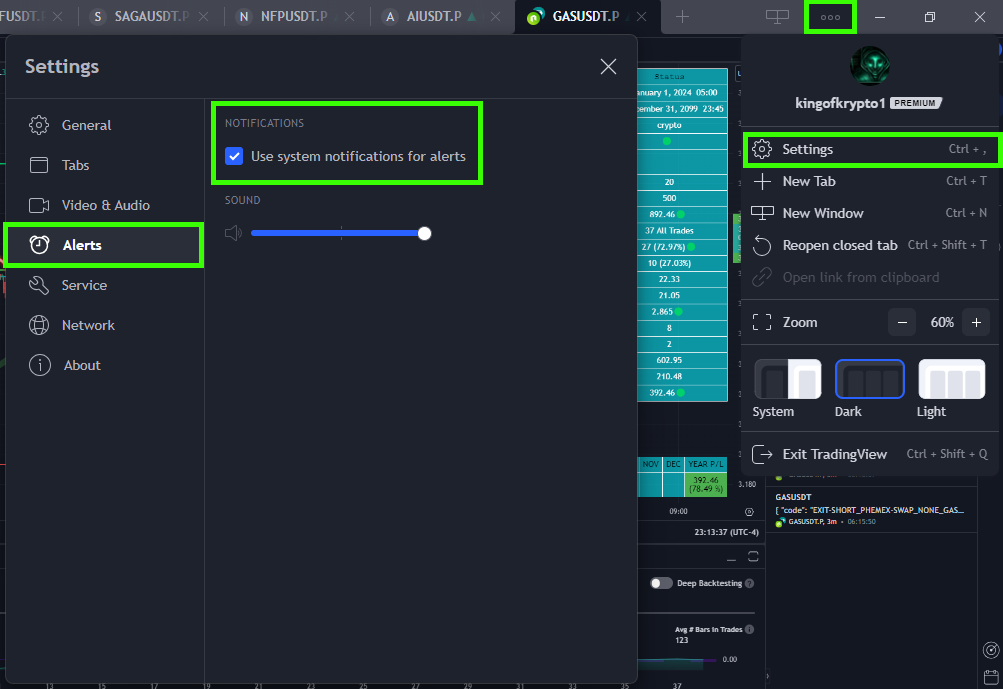Screen dimensions: 1003x689
Task: Increase zoom with the plus button
Action: [975, 322]
